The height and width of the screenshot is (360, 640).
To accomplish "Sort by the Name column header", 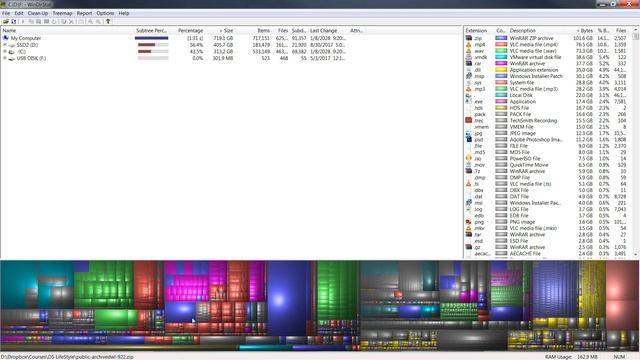I will [x=67, y=31].
